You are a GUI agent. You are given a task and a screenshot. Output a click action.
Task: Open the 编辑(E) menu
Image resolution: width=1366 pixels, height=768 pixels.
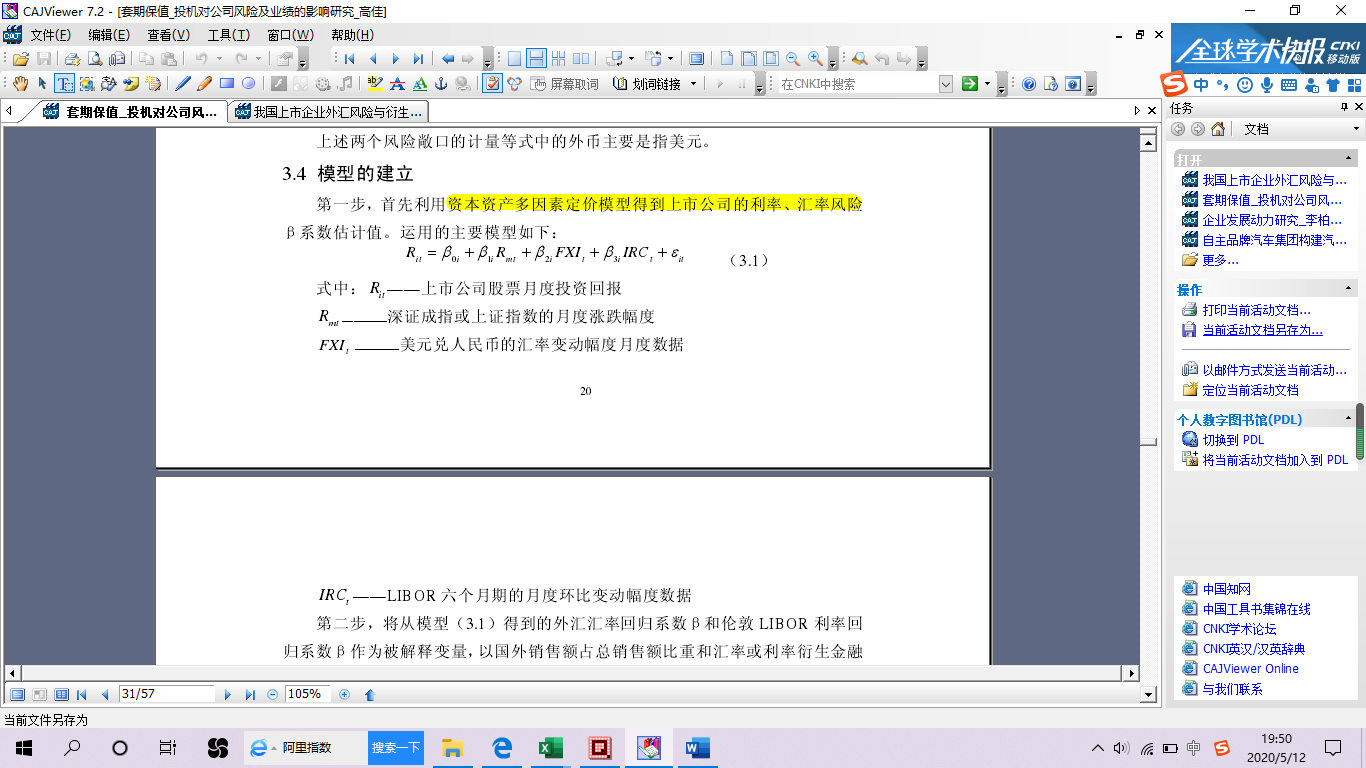click(x=108, y=34)
